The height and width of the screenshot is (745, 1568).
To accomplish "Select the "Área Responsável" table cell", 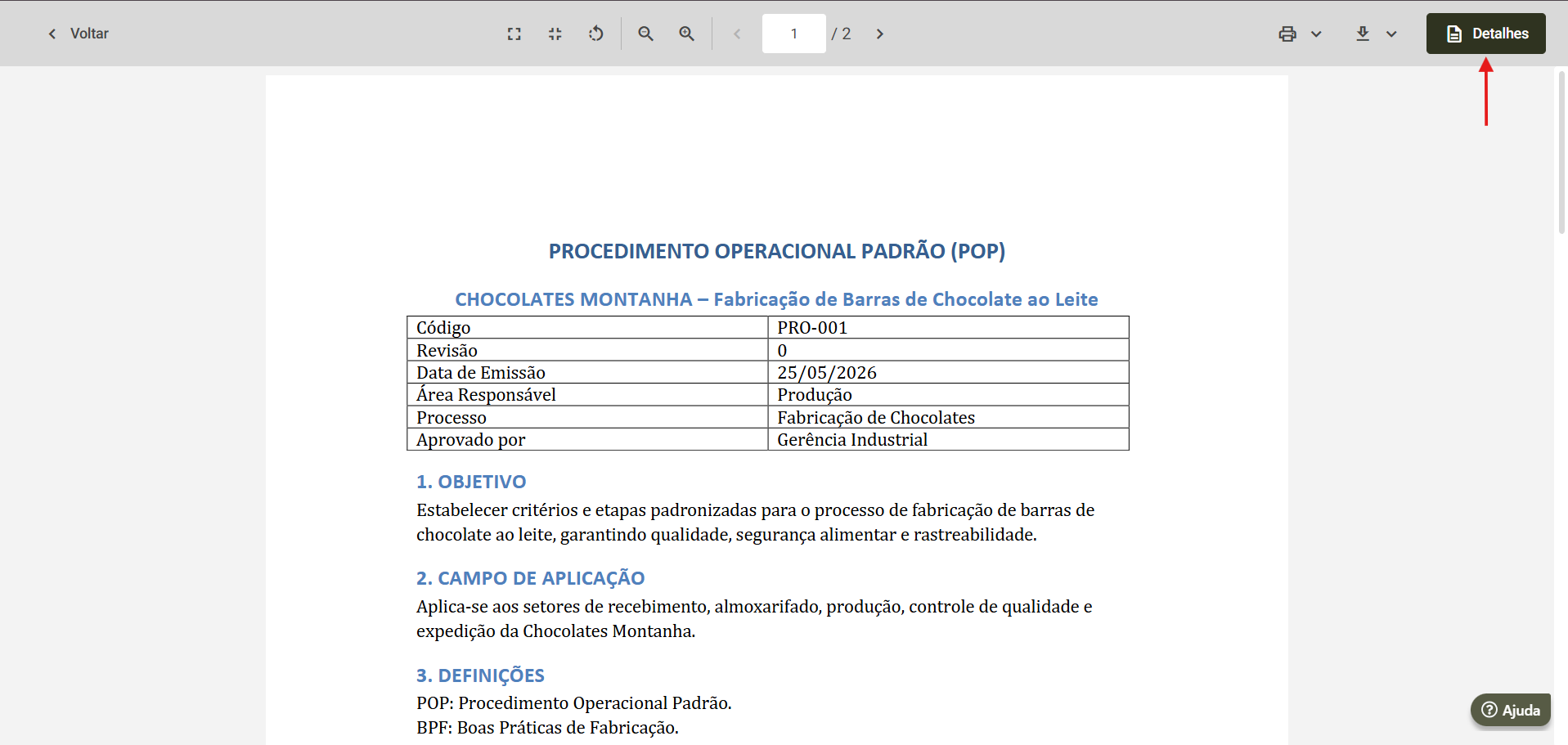I will coord(587,394).
